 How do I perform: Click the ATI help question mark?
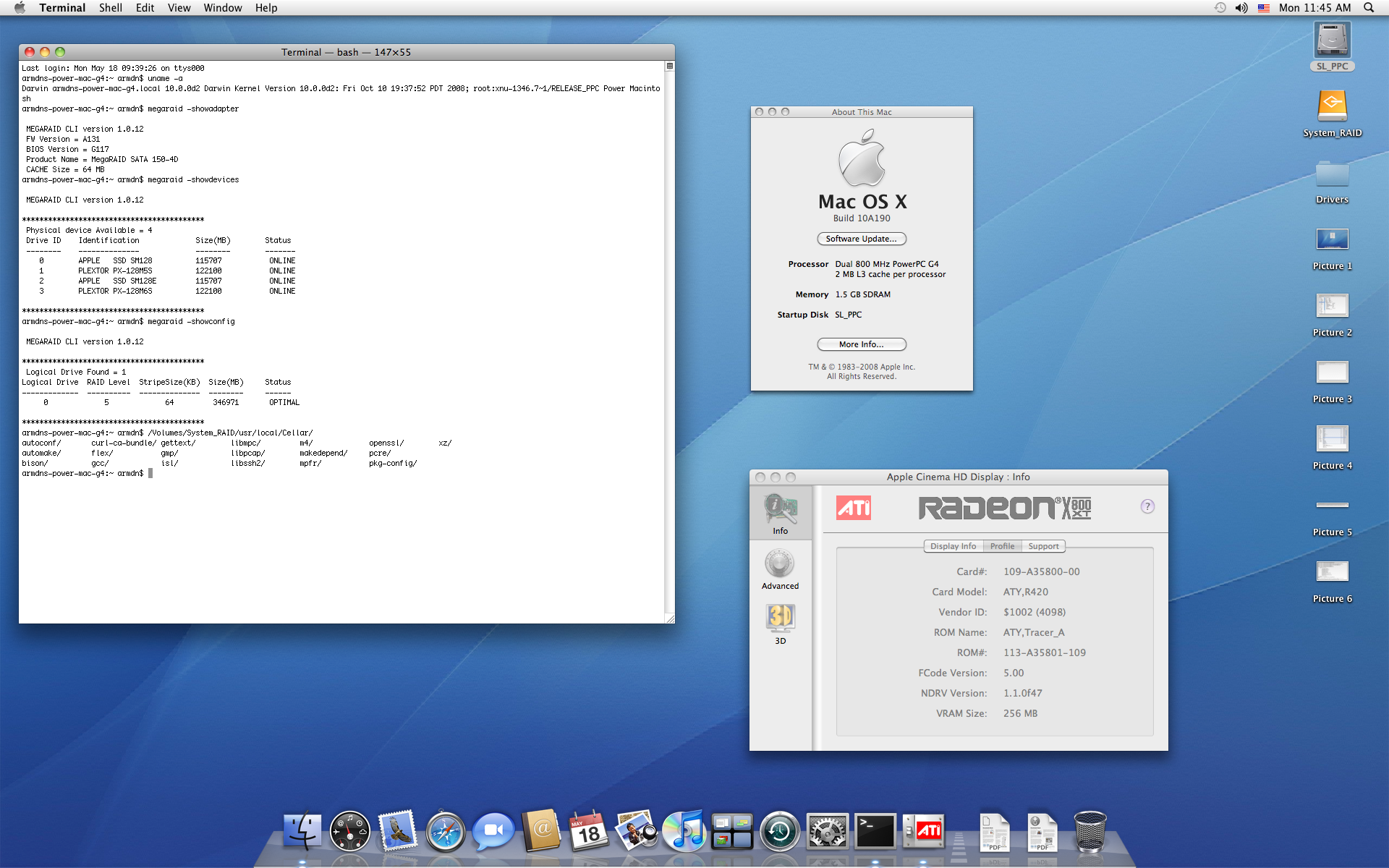pyautogui.click(x=1147, y=506)
